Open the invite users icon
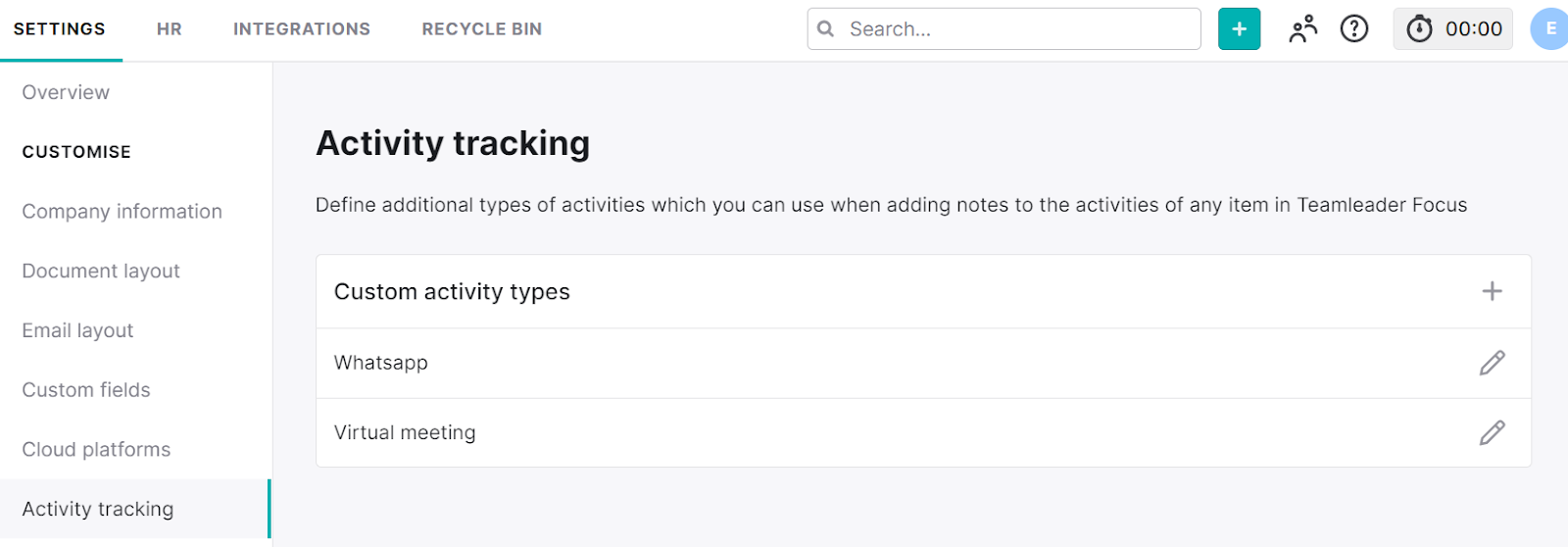The height and width of the screenshot is (547, 1568). 1303,29
